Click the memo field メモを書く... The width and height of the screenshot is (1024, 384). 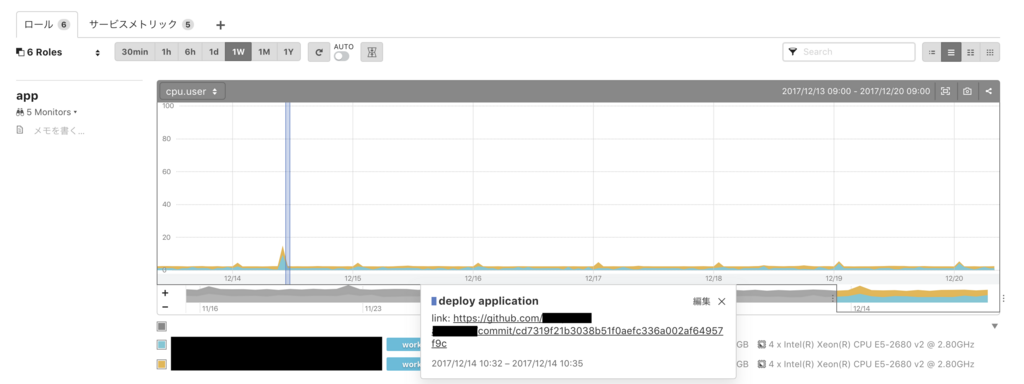59,131
